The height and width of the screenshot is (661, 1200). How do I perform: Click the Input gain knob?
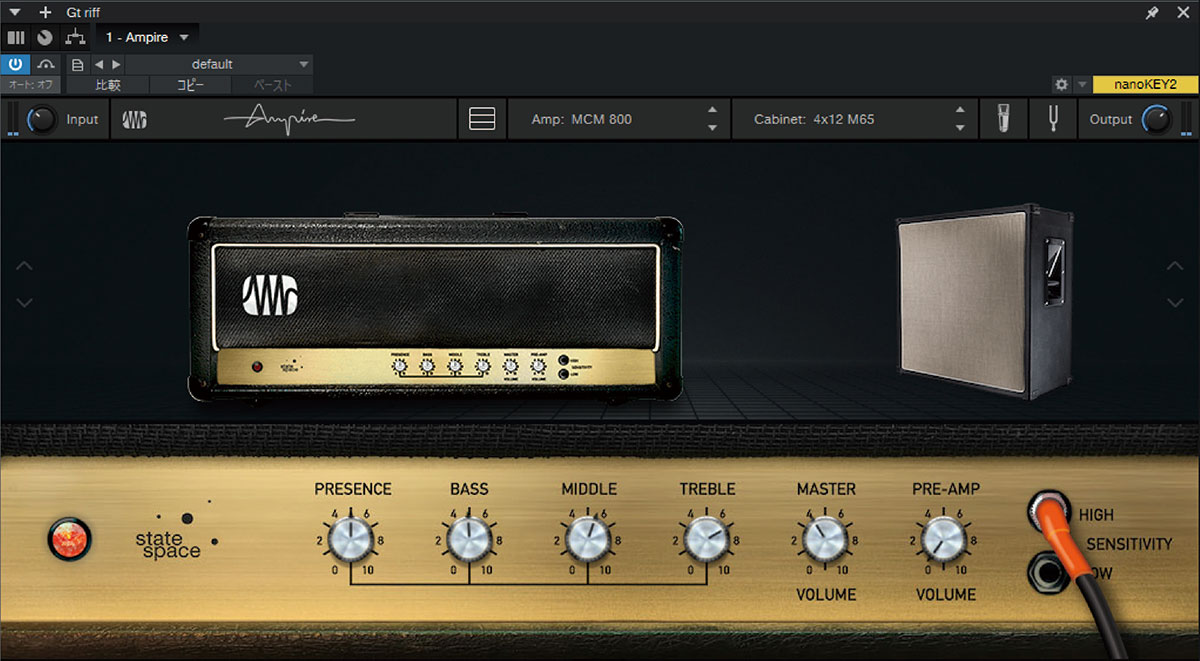point(42,120)
